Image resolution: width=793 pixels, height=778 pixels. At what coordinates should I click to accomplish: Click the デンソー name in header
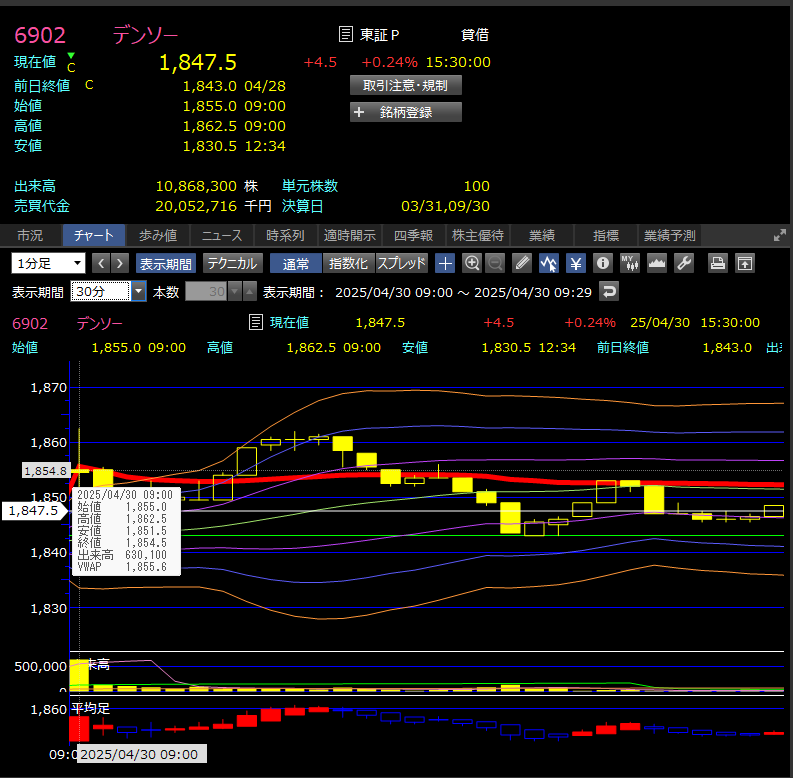pos(145,35)
